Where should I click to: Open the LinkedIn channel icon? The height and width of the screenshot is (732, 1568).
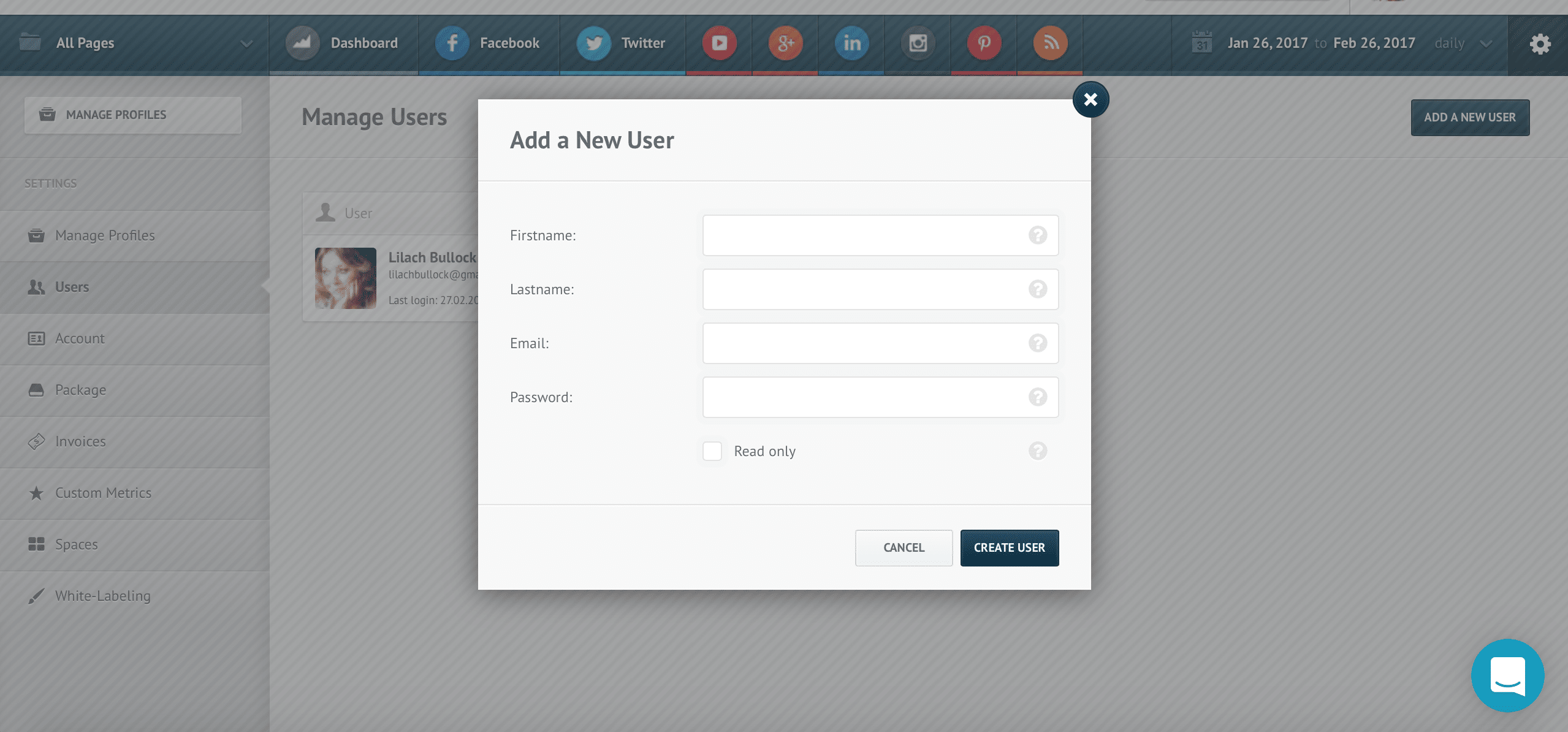(x=851, y=43)
